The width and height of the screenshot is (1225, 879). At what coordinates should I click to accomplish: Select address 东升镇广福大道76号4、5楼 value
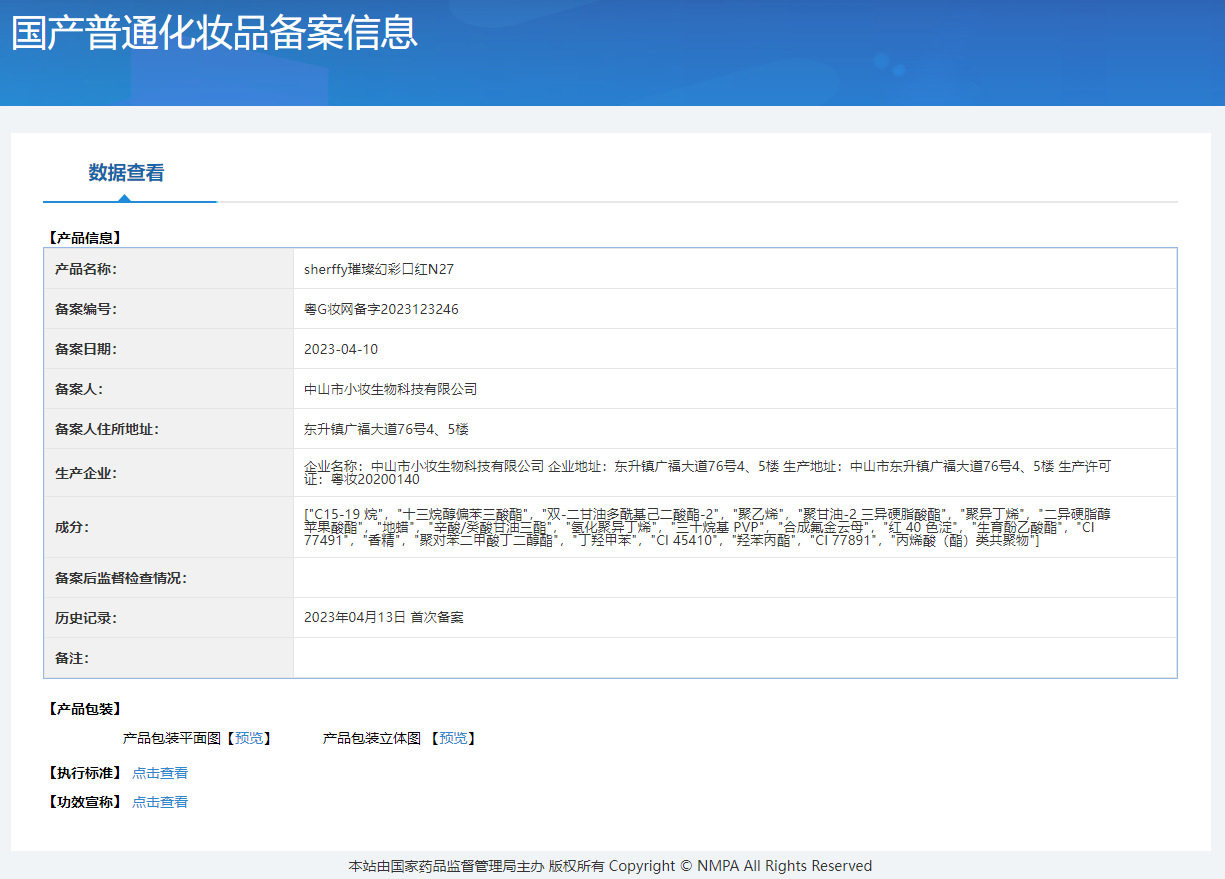click(x=386, y=429)
